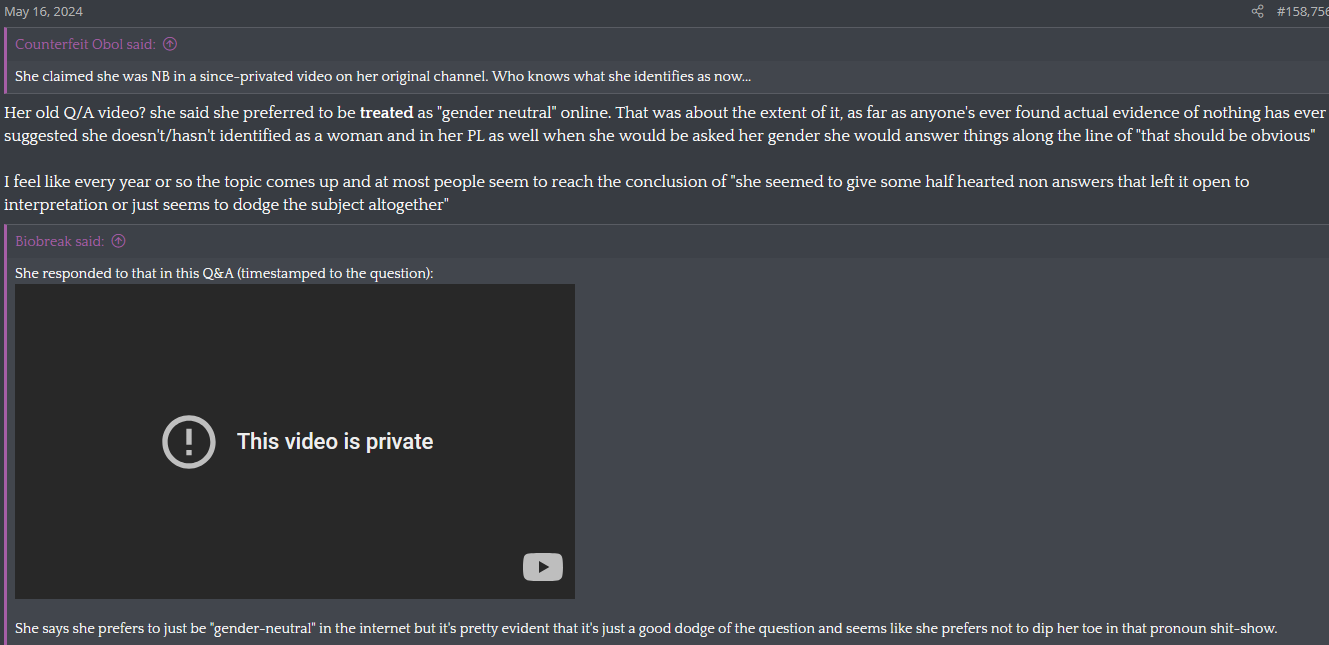The height and width of the screenshot is (645, 1329).
Task: Click the YouTube logo in the video embed
Action: 542,567
